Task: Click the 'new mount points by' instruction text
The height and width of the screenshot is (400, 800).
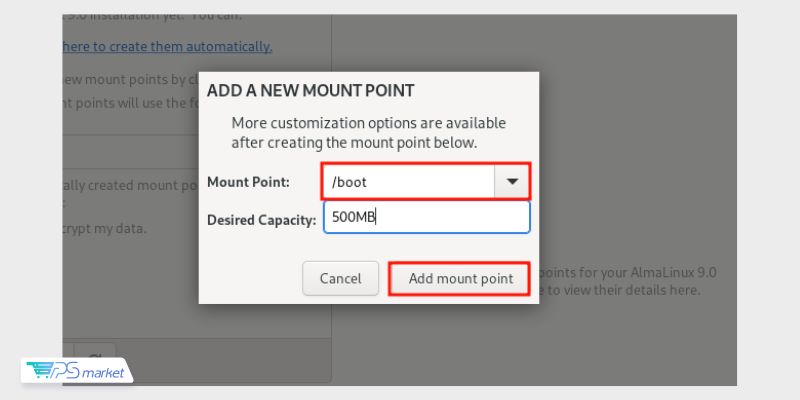Action: pyautogui.click(x=131, y=80)
